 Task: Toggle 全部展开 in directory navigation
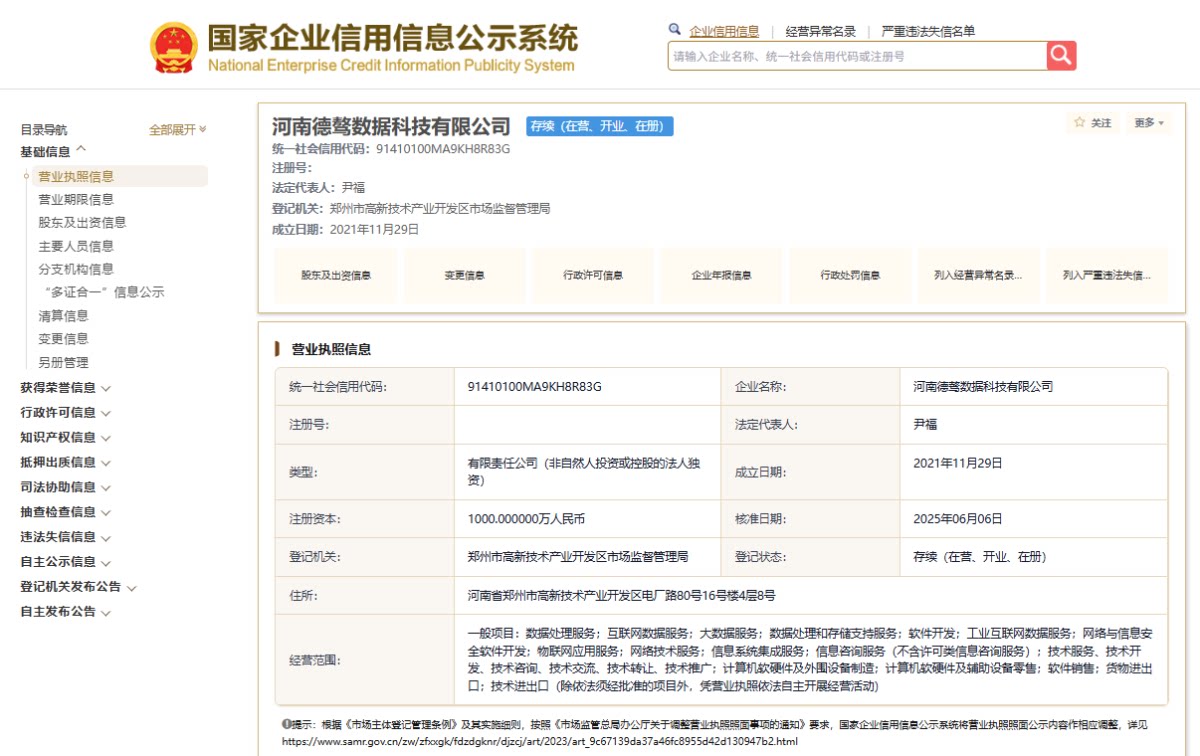pos(177,130)
